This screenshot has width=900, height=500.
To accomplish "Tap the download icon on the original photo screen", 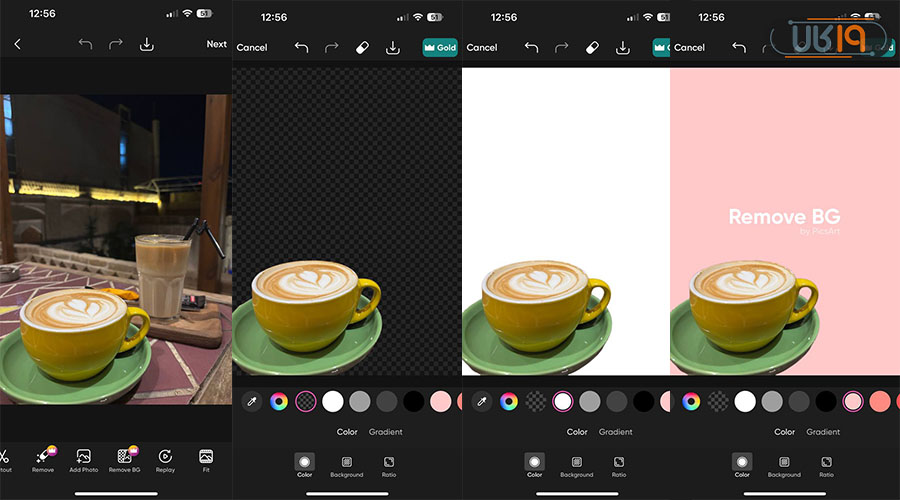I will pos(147,44).
